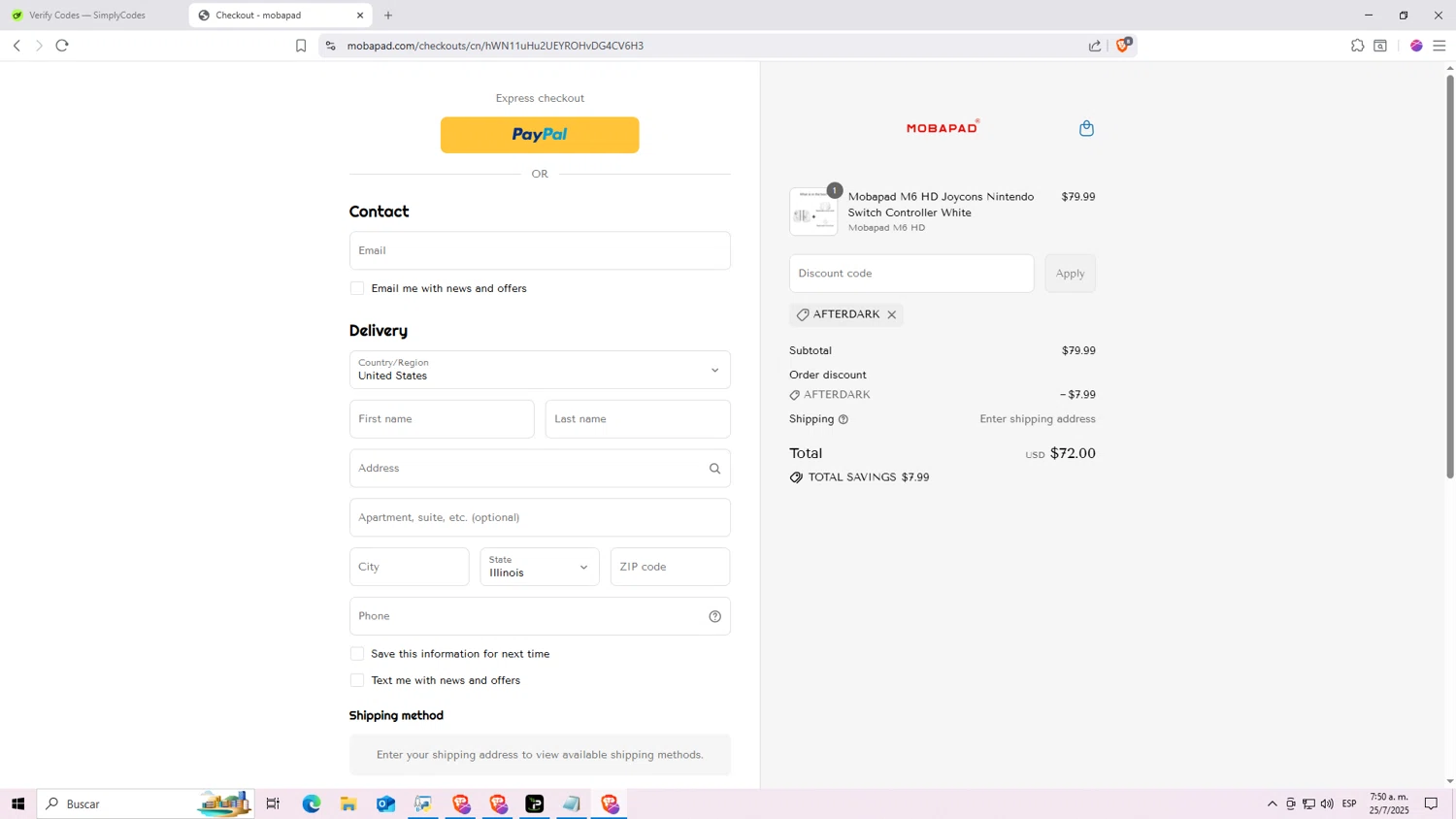Open a new browser tab

(x=388, y=16)
